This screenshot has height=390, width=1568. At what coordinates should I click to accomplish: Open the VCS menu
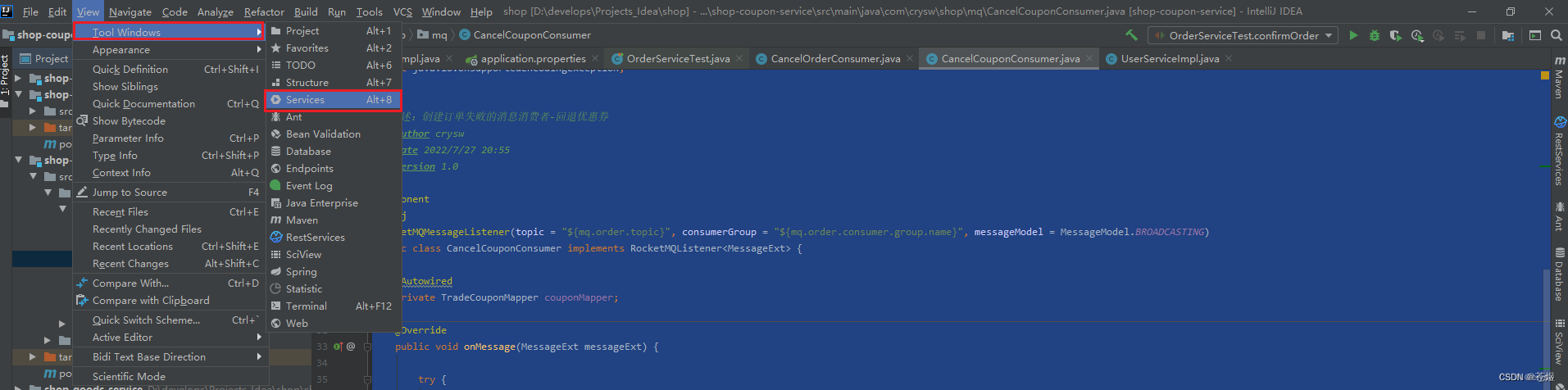(x=402, y=11)
